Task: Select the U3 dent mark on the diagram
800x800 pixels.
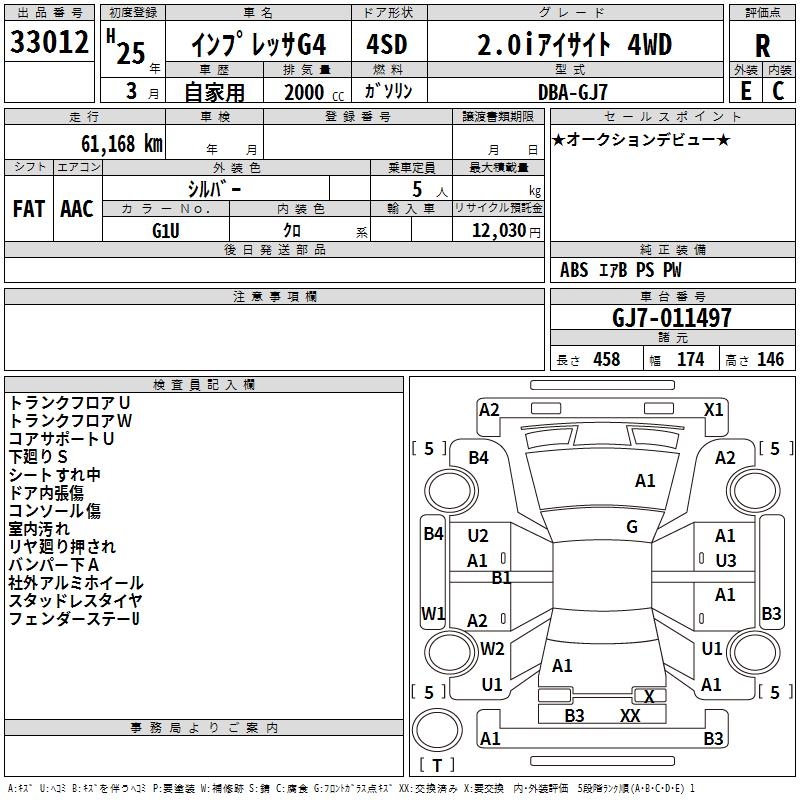Action: click(x=725, y=560)
